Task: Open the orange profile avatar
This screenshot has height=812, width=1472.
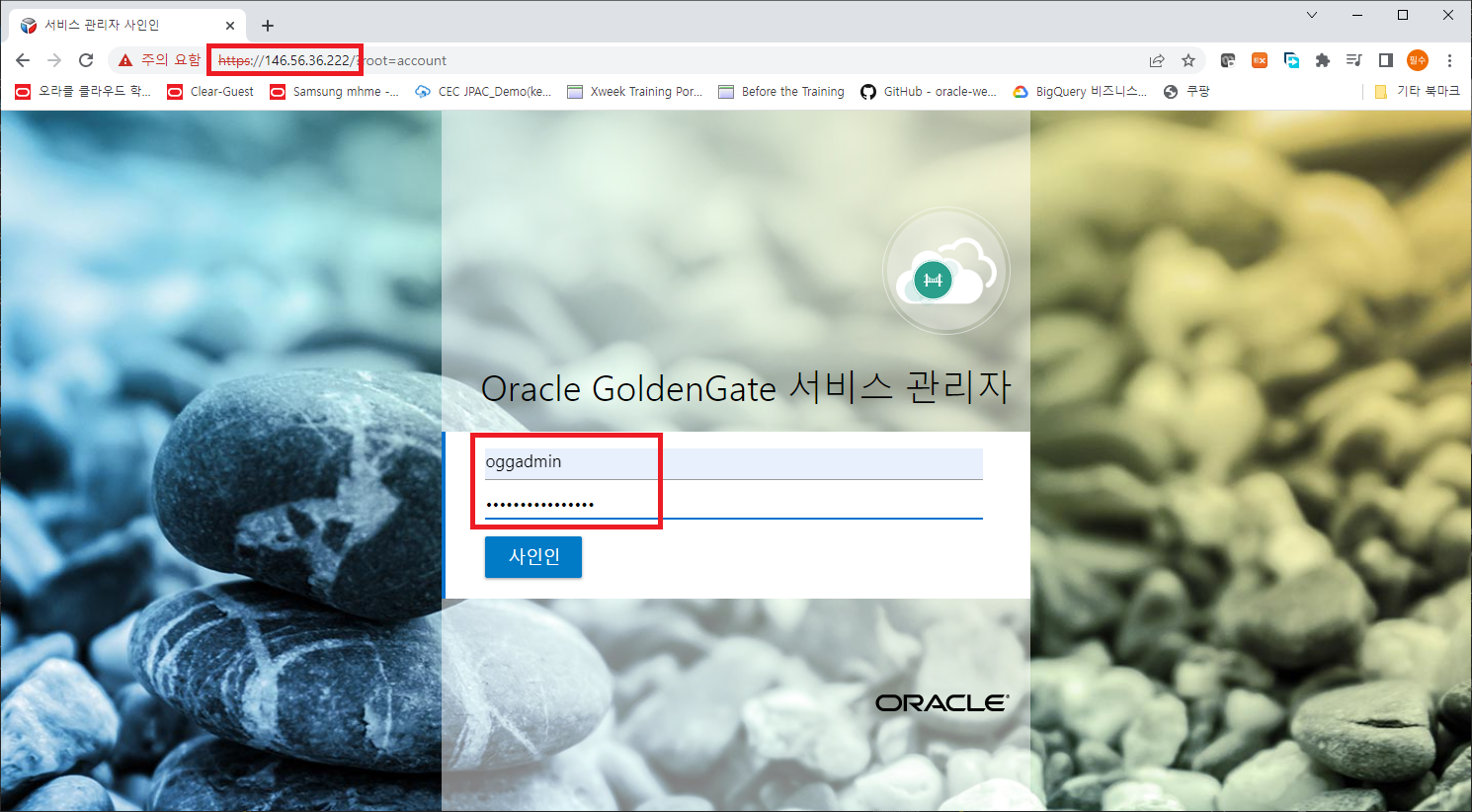Action: pos(1418,60)
